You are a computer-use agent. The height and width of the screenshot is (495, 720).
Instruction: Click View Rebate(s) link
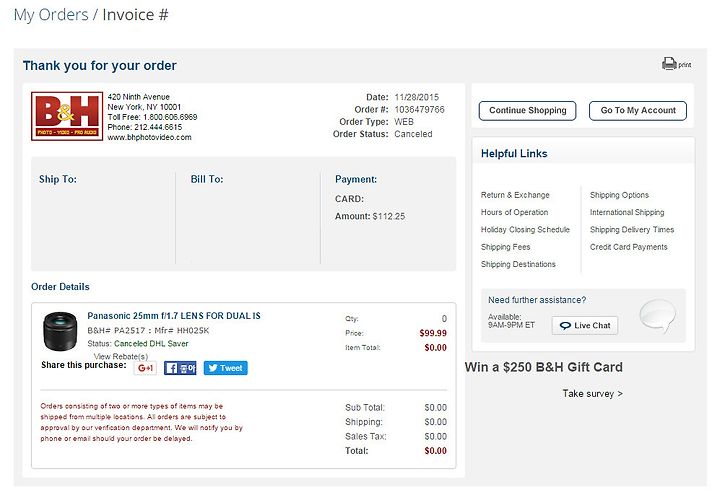tap(121, 356)
